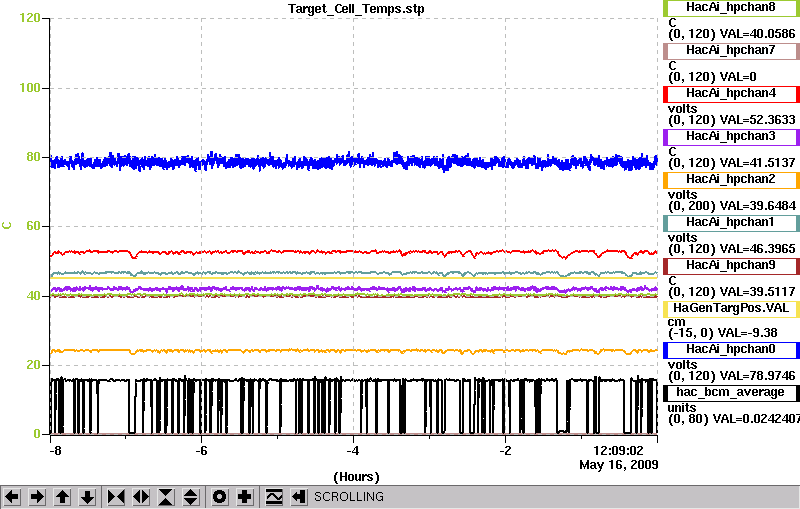Select the HaGenTargPos.VAL legend entry

click(x=731, y=309)
